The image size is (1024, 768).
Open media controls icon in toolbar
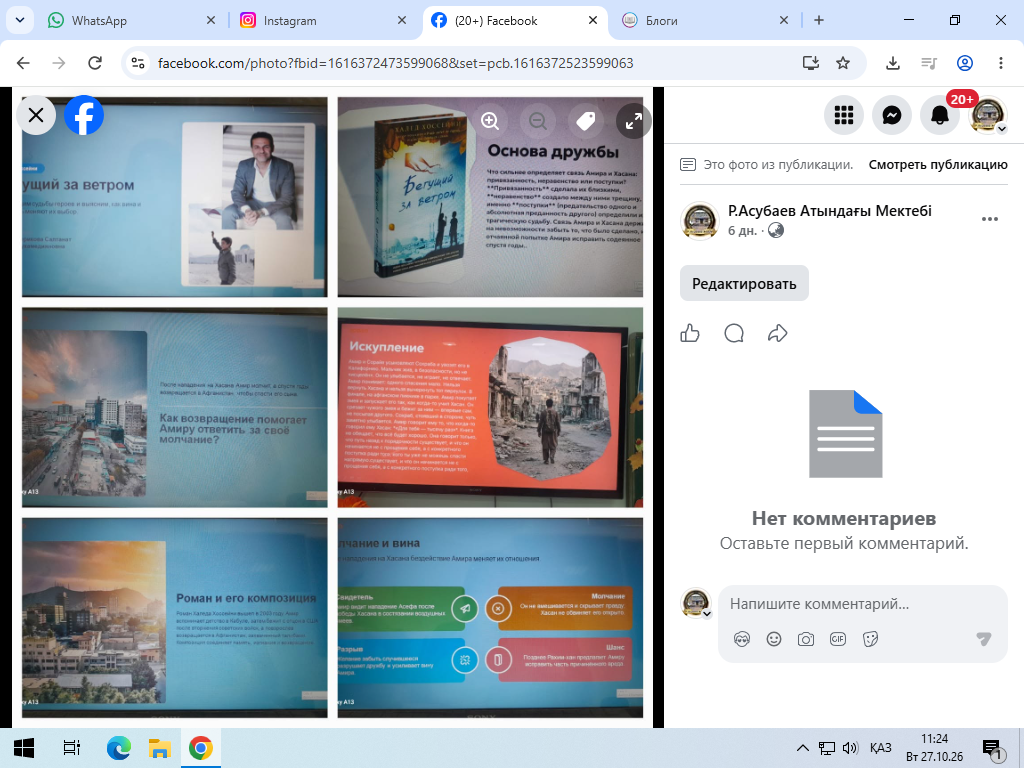(x=929, y=63)
